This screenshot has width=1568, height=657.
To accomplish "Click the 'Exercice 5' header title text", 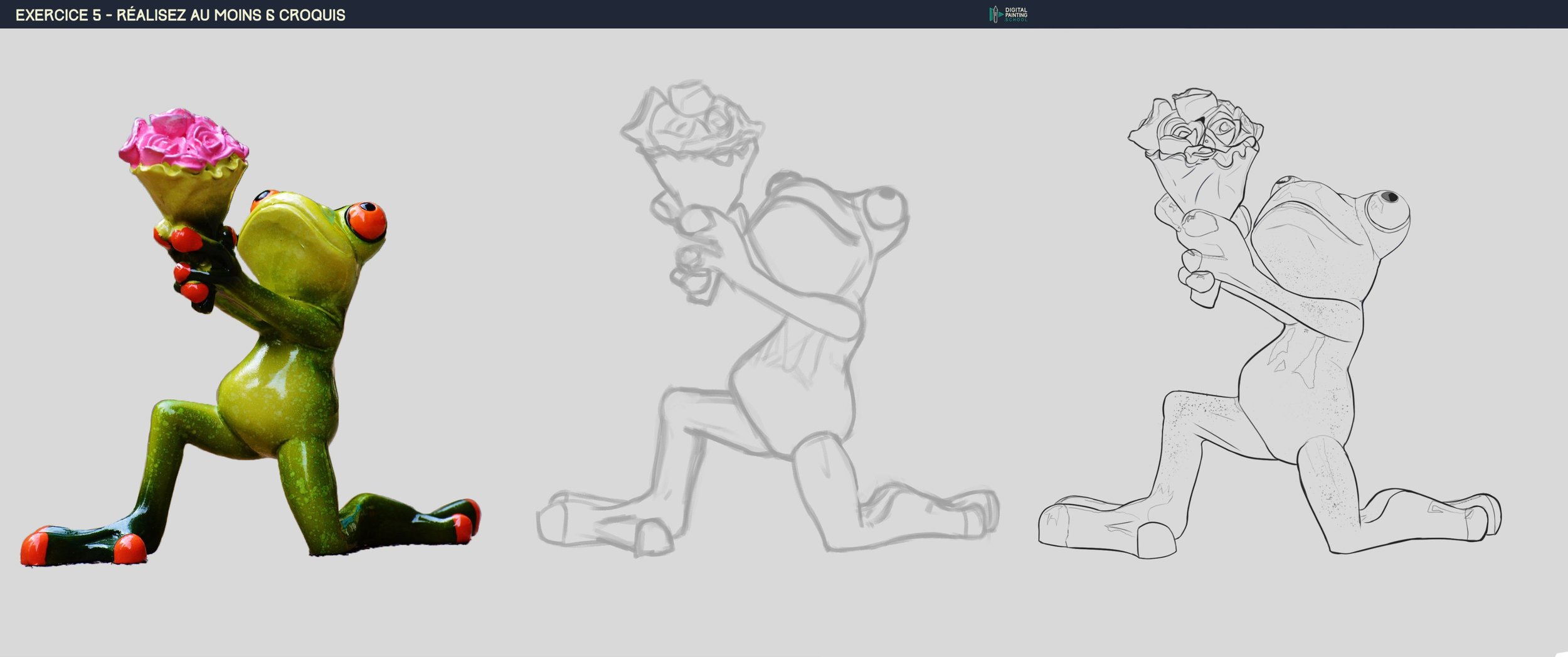I will pos(181,15).
